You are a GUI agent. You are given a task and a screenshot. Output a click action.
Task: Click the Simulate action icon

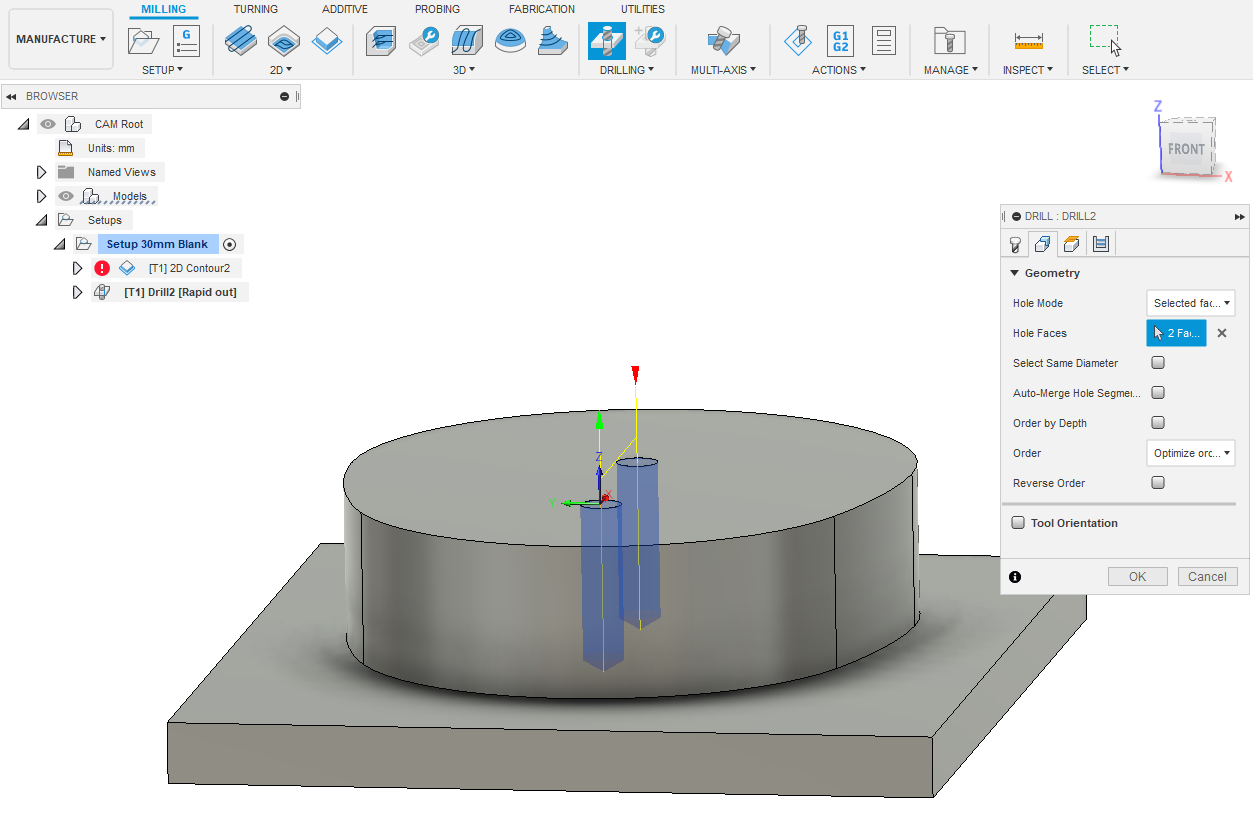tap(797, 41)
